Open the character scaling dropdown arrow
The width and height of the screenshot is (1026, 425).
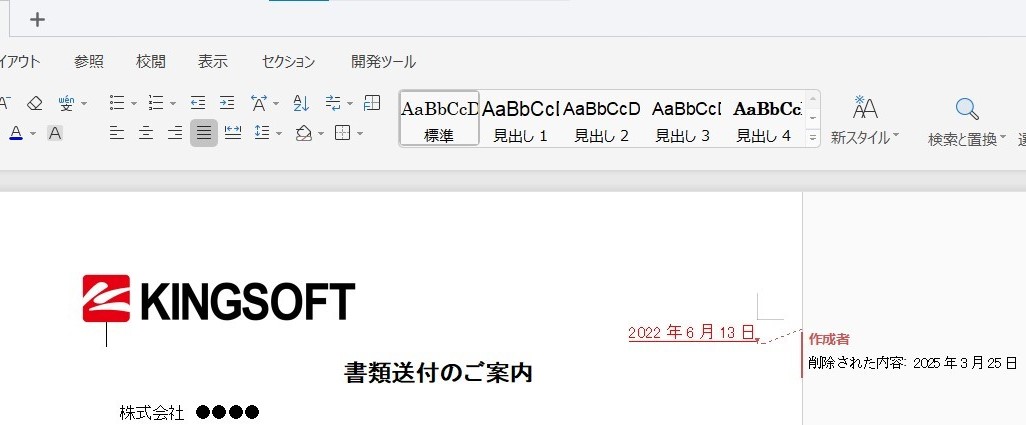tap(275, 103)
